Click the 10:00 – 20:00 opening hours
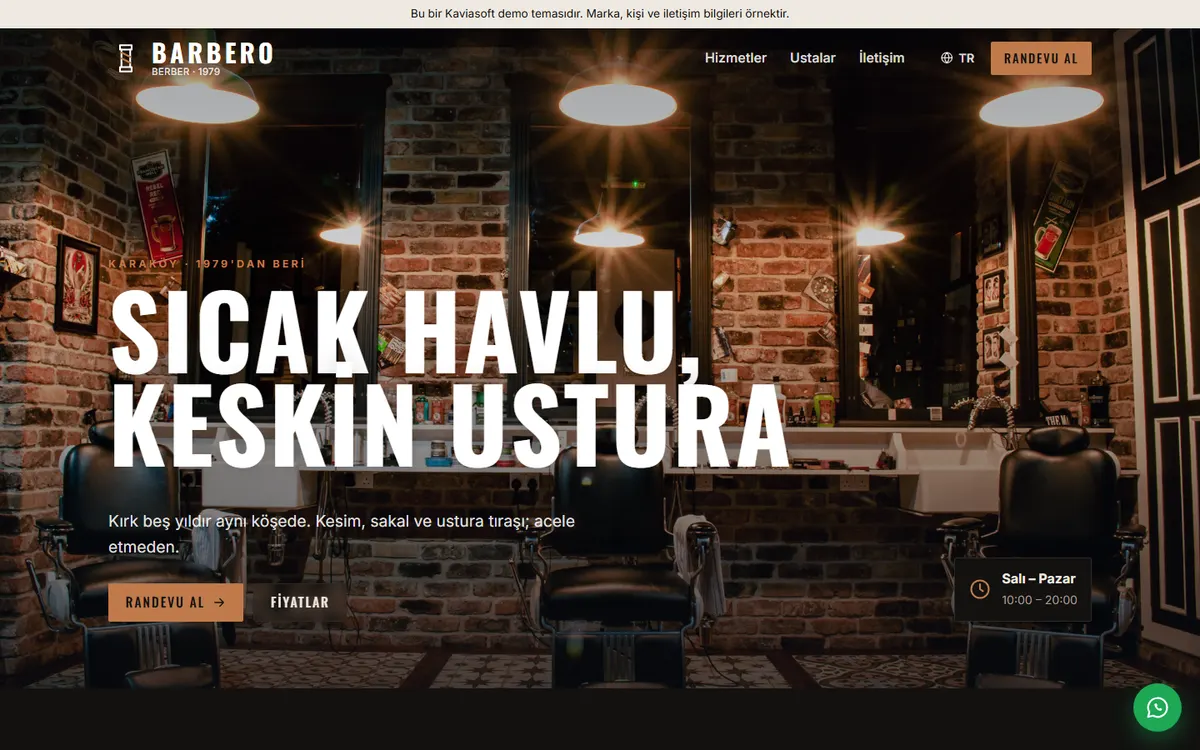1200x750 pixels. 1040,600
